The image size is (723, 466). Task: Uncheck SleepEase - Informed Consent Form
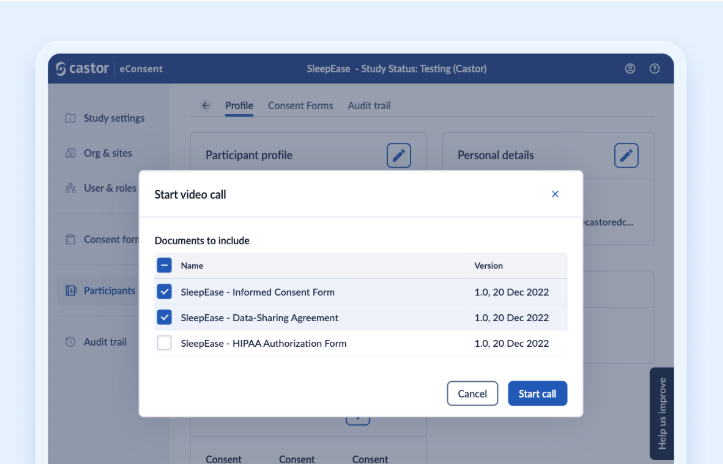(x=164, y=291)
